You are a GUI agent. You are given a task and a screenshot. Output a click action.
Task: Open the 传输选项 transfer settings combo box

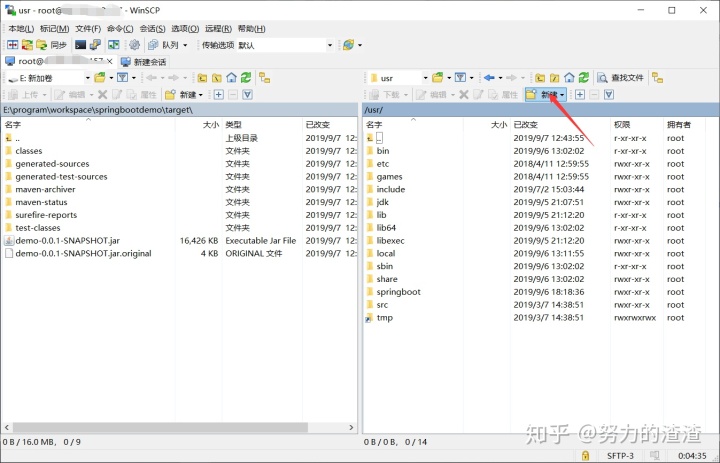285,45
